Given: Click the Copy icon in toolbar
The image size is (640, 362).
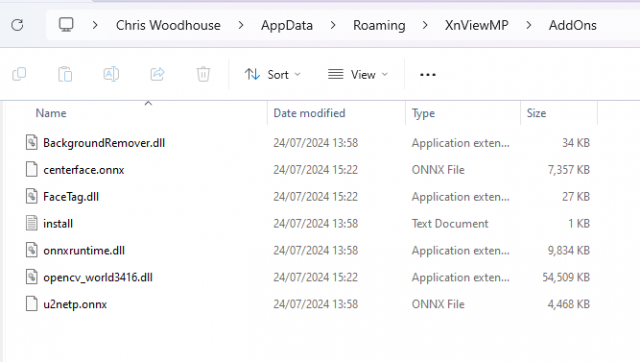Looking at the screenshot, I should click(x=19, y=74).
